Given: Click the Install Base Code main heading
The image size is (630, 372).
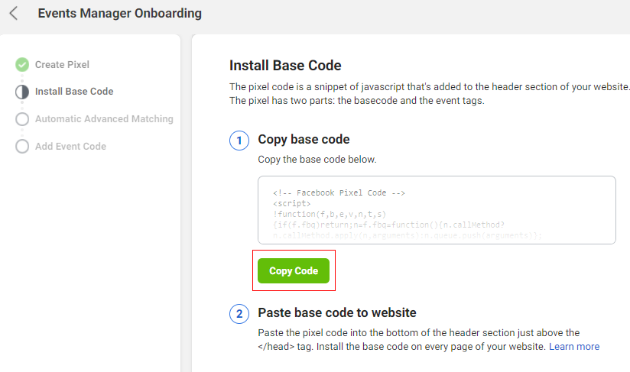Looking at the screenshot, I should 285,65.
